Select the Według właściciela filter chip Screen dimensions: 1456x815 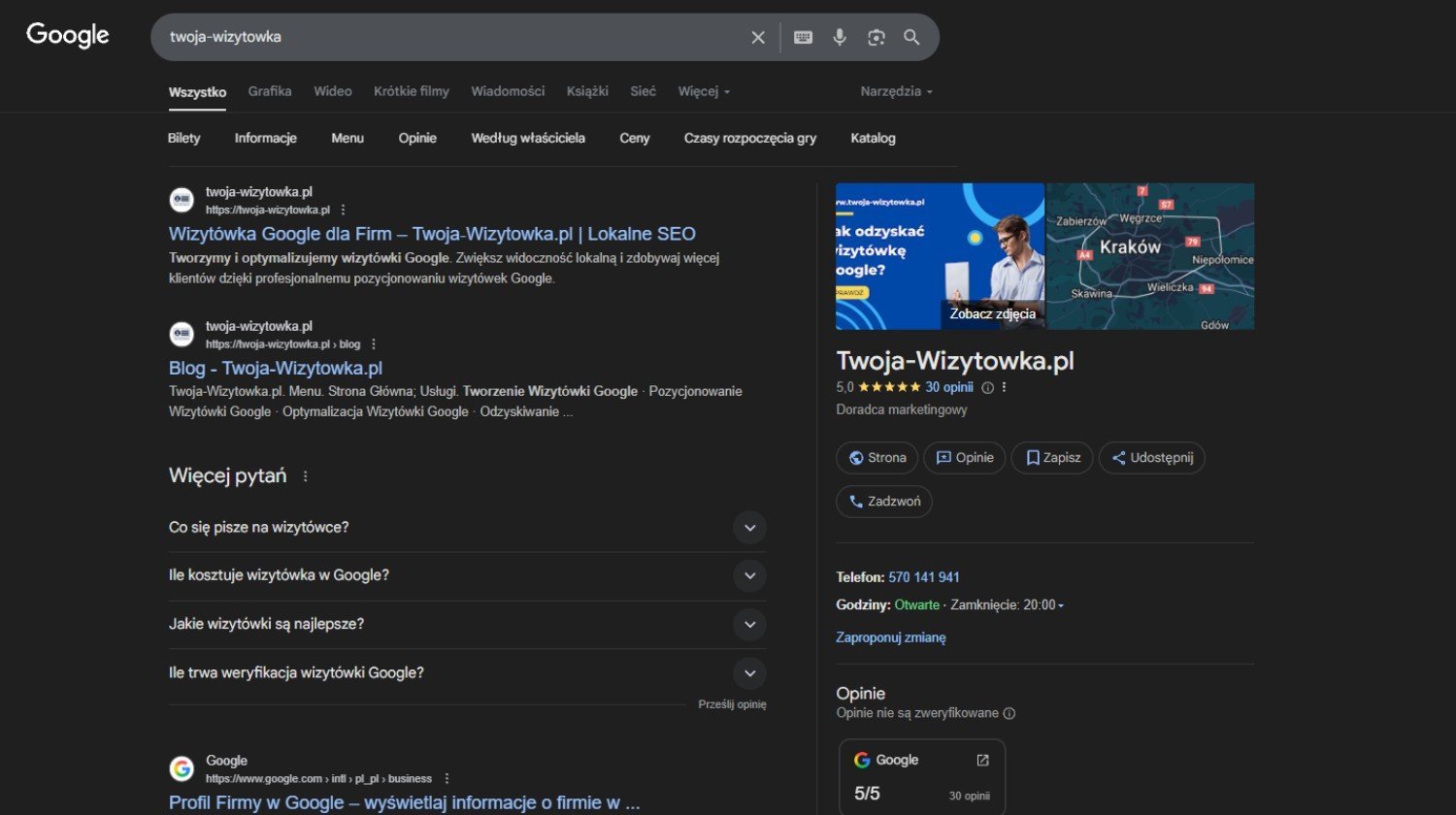pyautogui.click(x=528, y=138)
